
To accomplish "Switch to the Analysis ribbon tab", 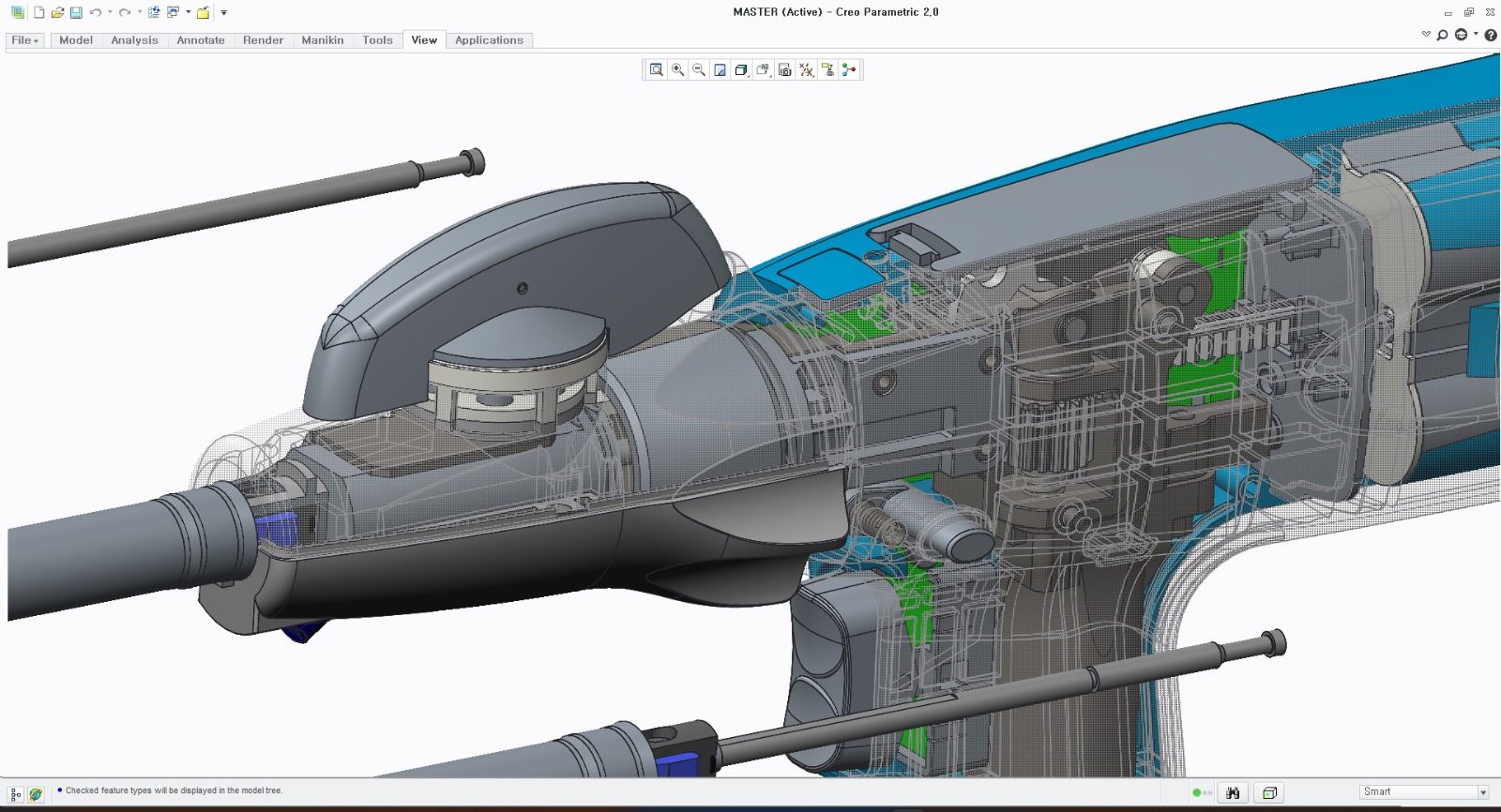I will [134, 40].
